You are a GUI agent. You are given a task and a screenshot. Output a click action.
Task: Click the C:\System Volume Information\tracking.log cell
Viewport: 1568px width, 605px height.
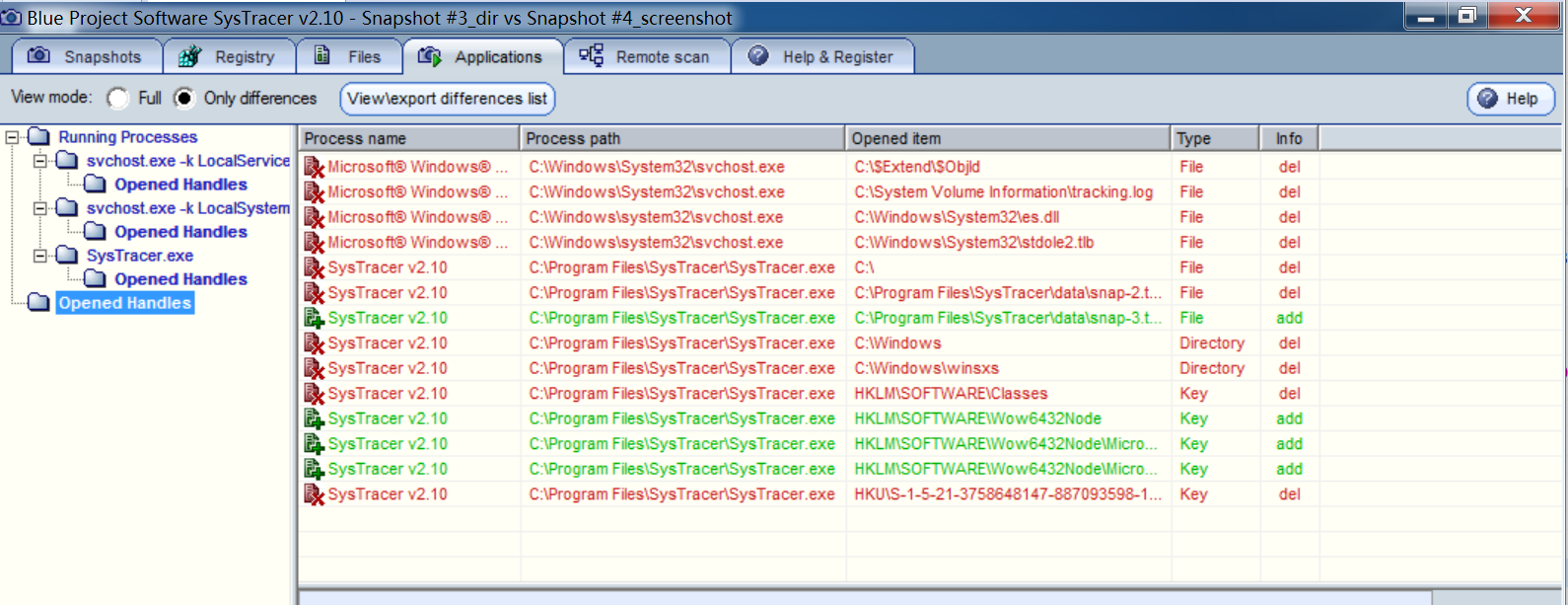(x=1003, y=192)
